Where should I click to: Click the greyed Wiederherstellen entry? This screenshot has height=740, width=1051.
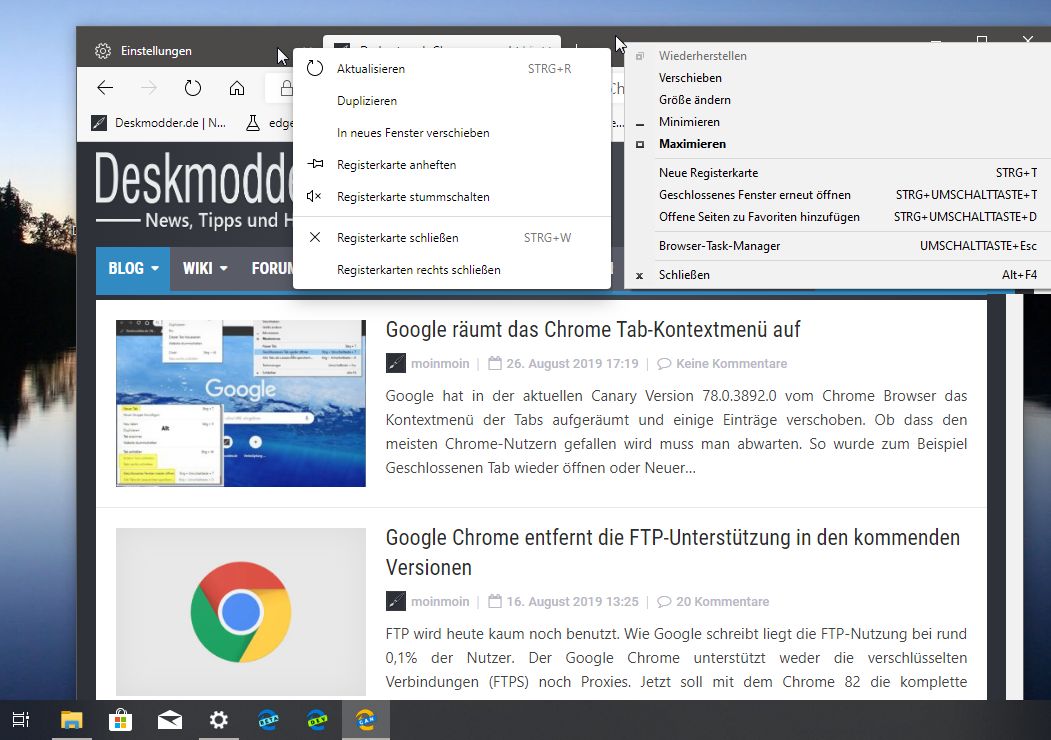(x=837, y=56)
